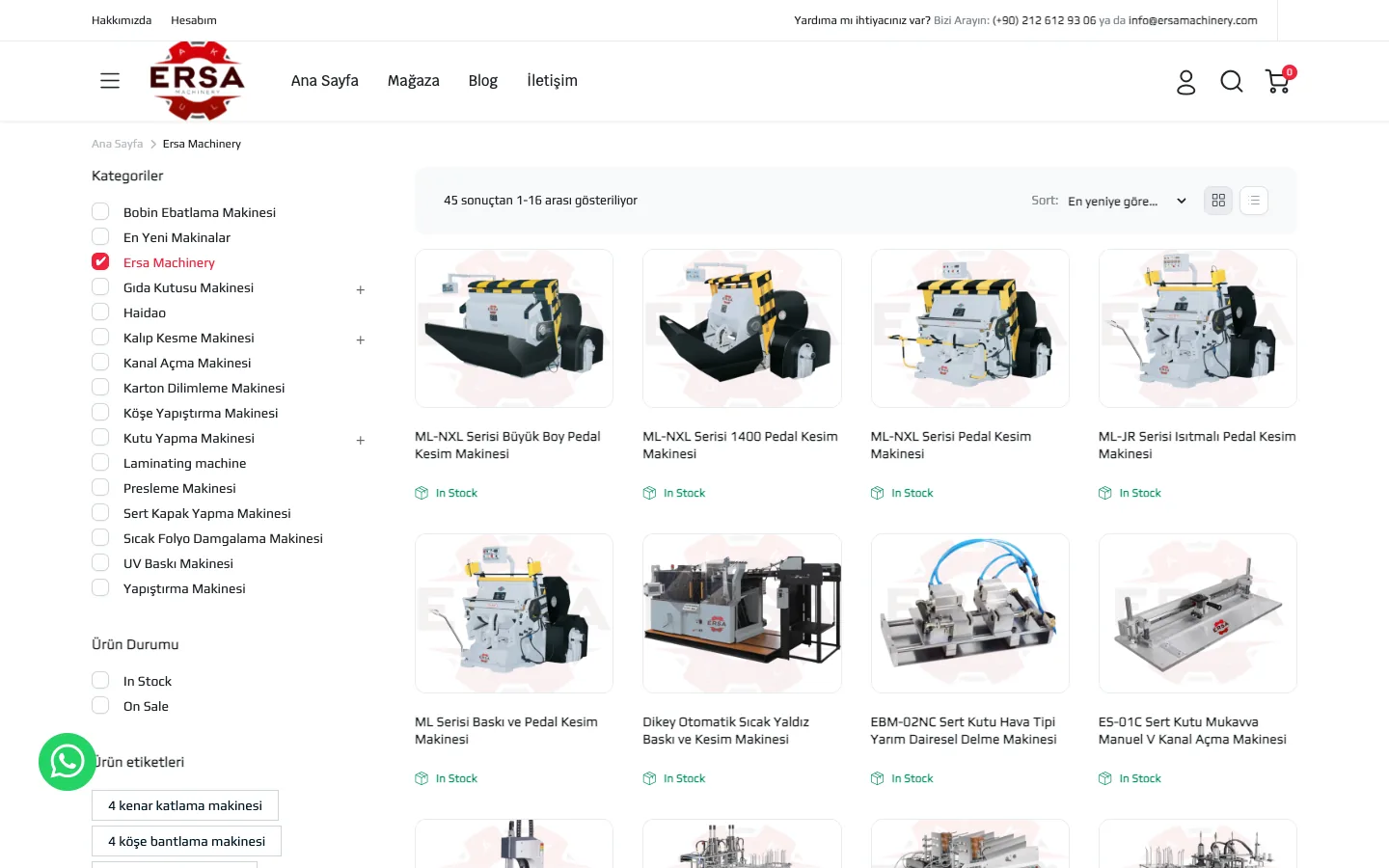Screen dimensions: 1389x868
Task: Open the Mağaza menu item
Action: point(414,81)
